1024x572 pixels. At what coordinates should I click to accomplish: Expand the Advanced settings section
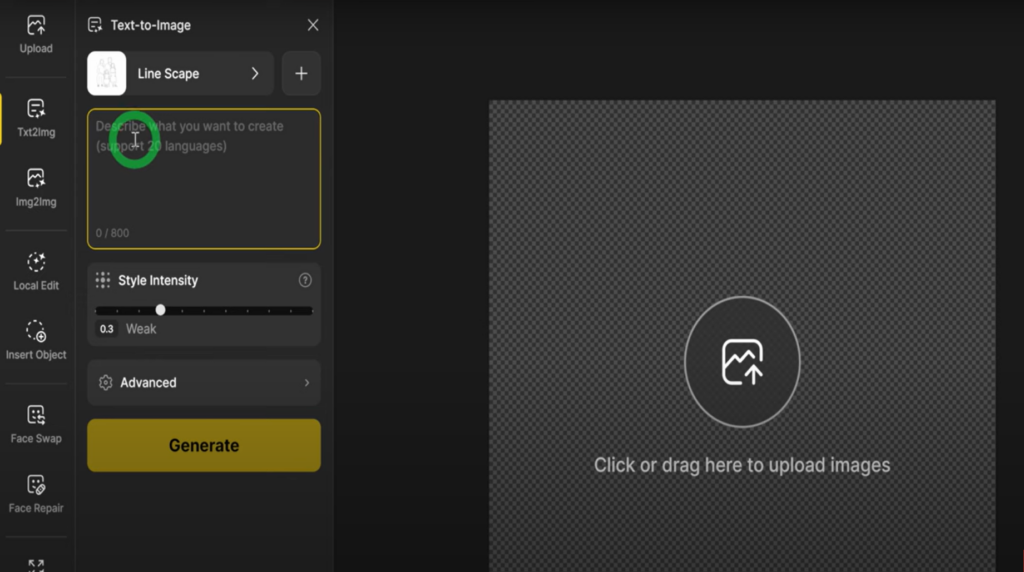[x=204, y=383]
